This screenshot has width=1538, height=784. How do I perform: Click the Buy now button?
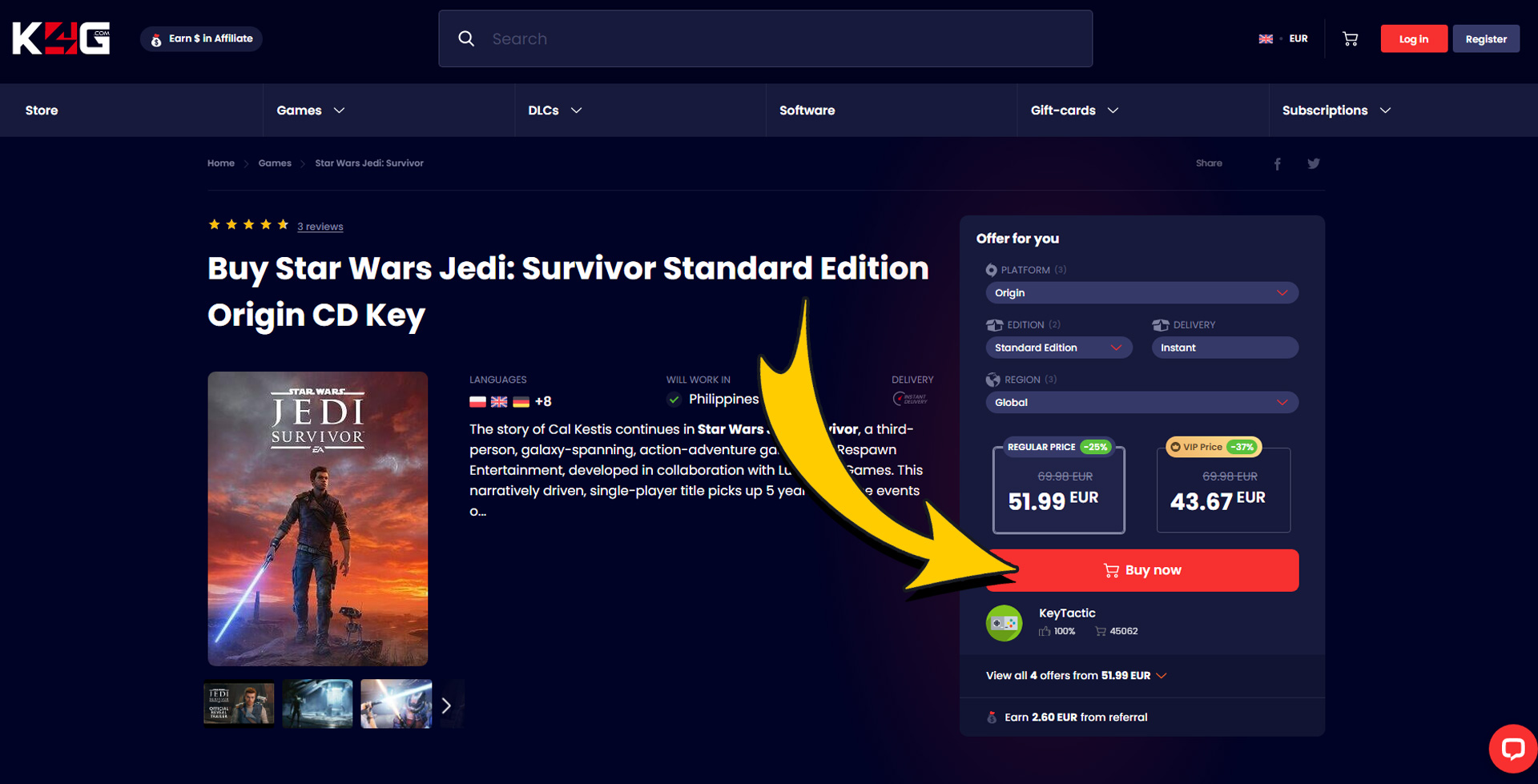coord(1142,570)
